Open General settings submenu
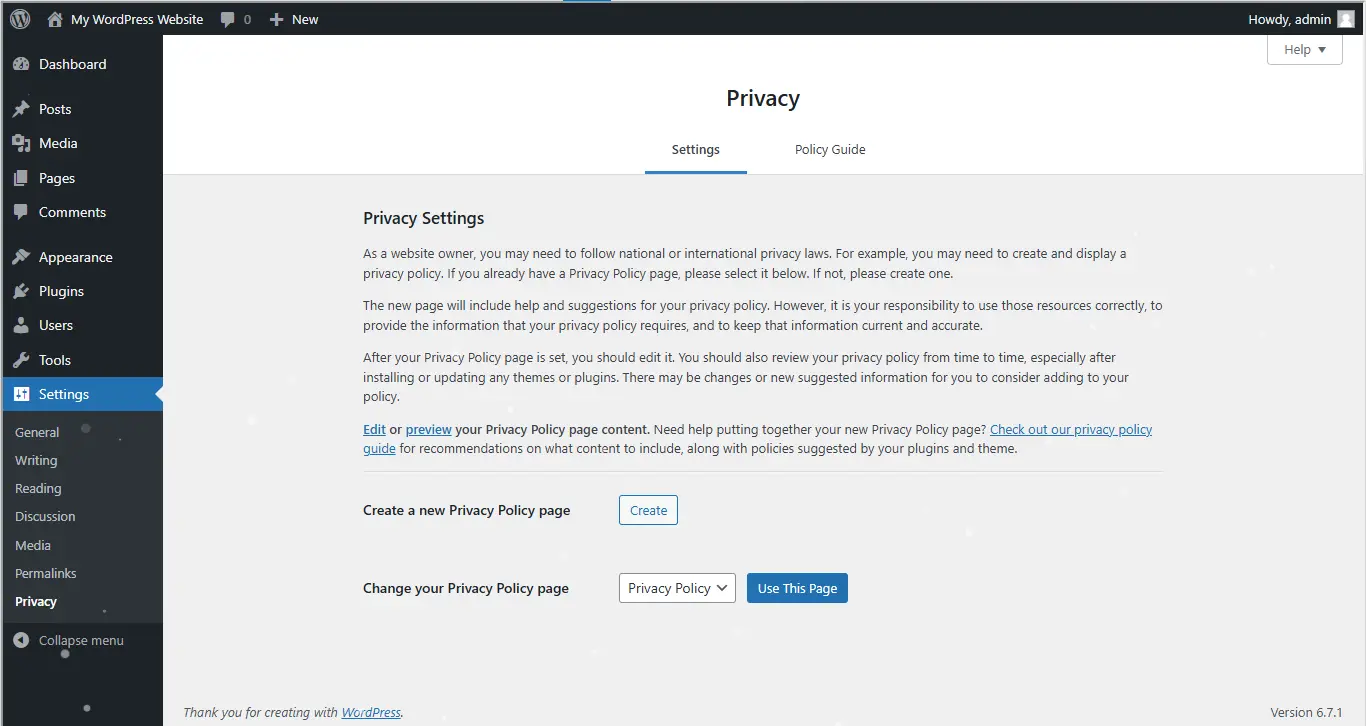 coord(37,432)
